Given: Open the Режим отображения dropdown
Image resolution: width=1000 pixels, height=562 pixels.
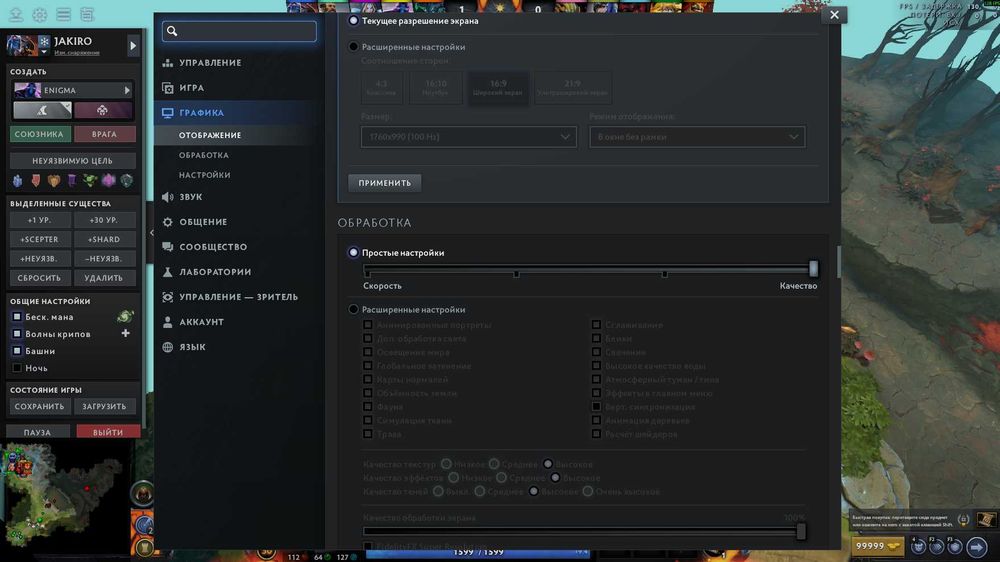Looking at the screenshot, I should point(697,137).
